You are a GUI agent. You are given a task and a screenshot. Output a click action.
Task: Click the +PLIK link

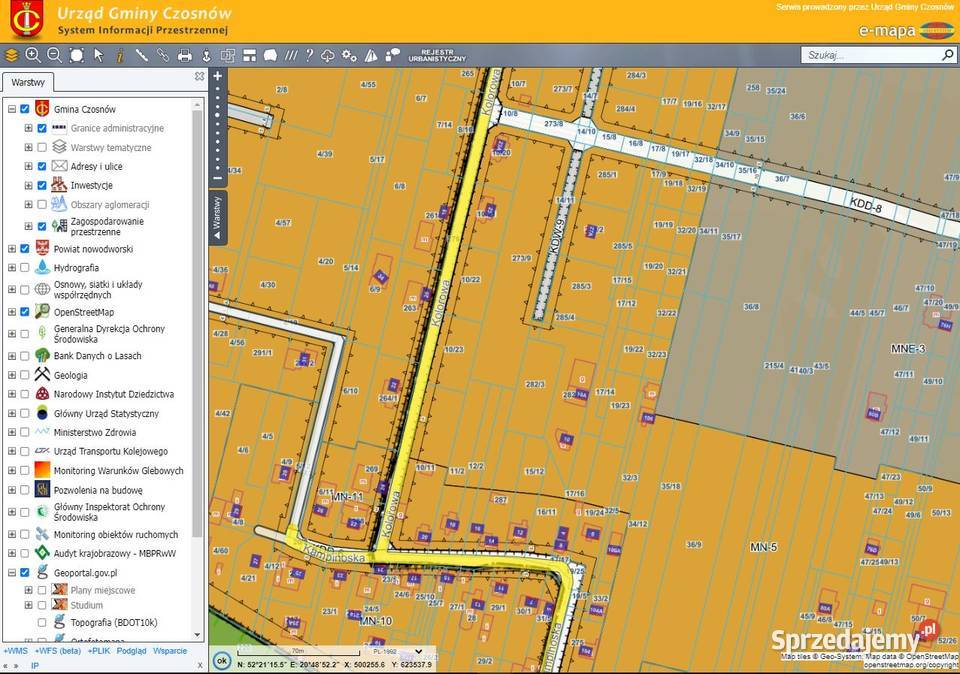point(99,651)
